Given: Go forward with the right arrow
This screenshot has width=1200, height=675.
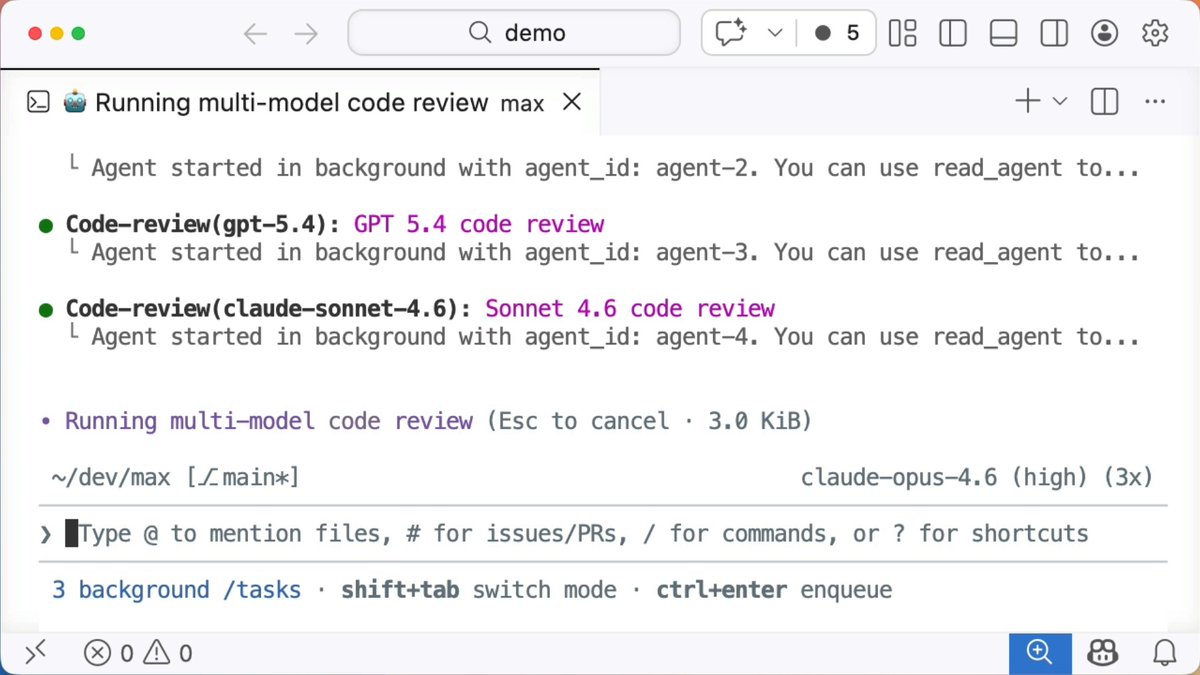Looking at the screenshot, I should pyautogui.click(x=306, y=34).
